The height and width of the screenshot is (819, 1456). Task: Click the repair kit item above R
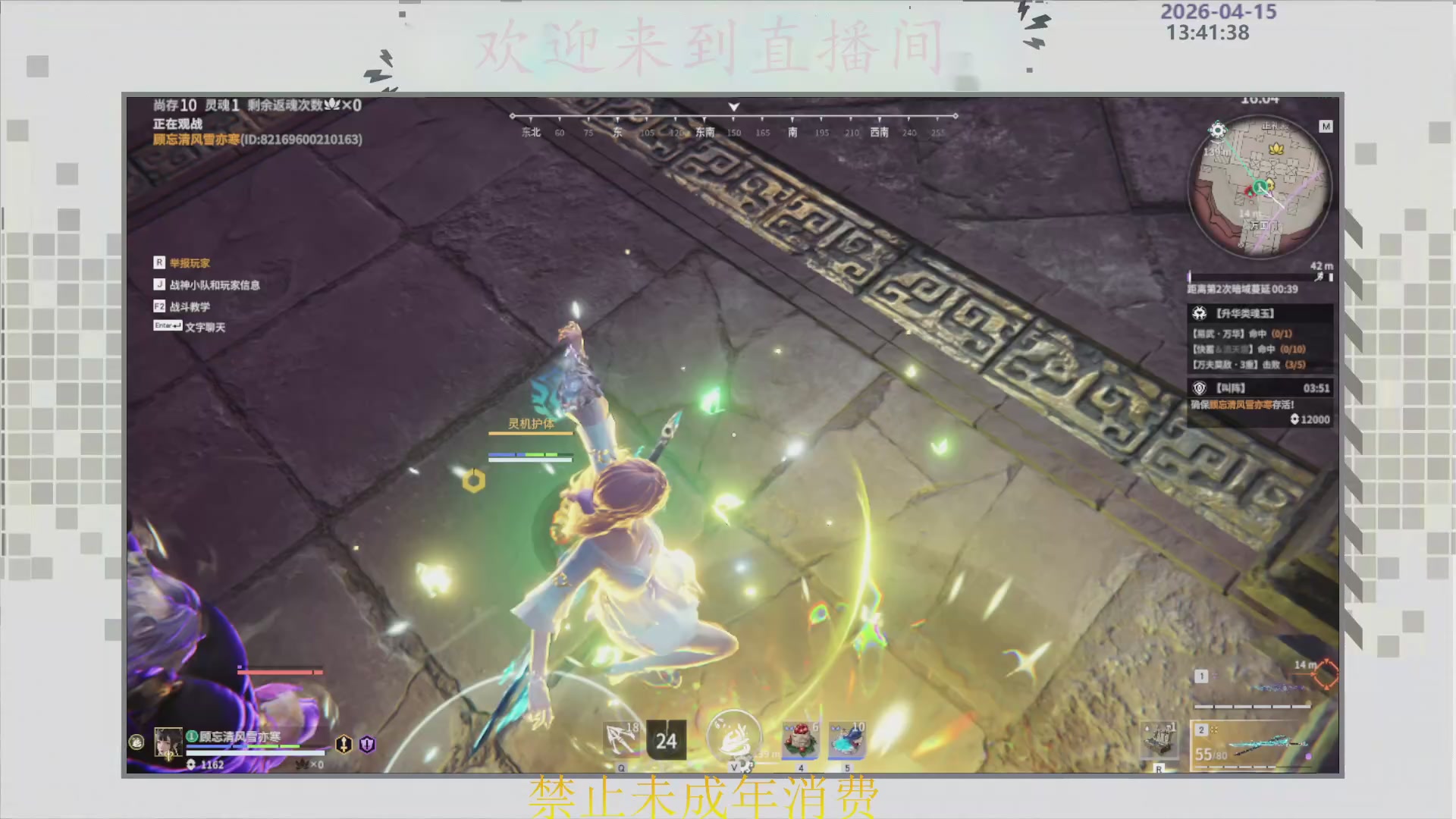point(1159,740)
